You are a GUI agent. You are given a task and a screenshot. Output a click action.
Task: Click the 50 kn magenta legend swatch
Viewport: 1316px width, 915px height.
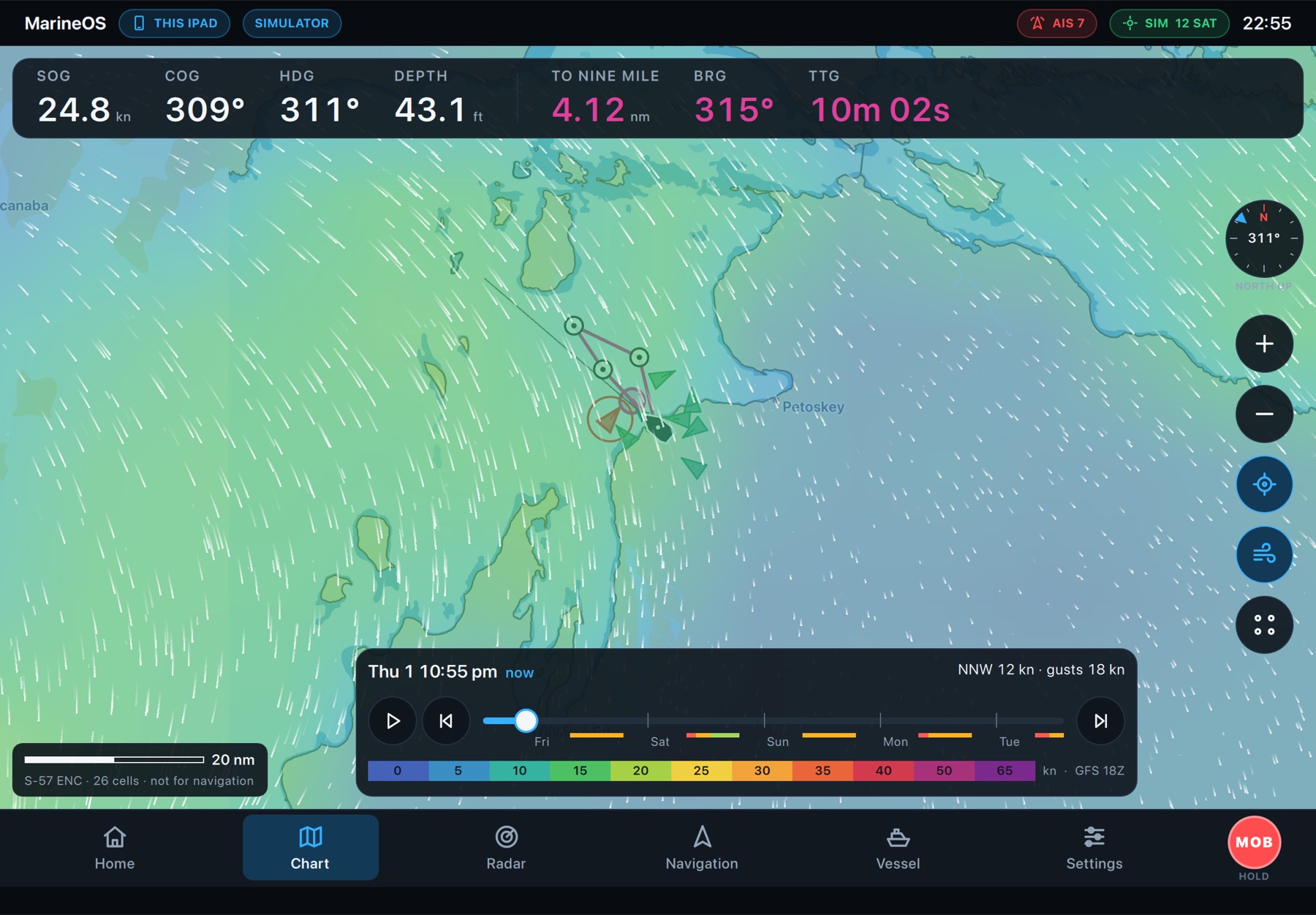click(x=944, y=771)
